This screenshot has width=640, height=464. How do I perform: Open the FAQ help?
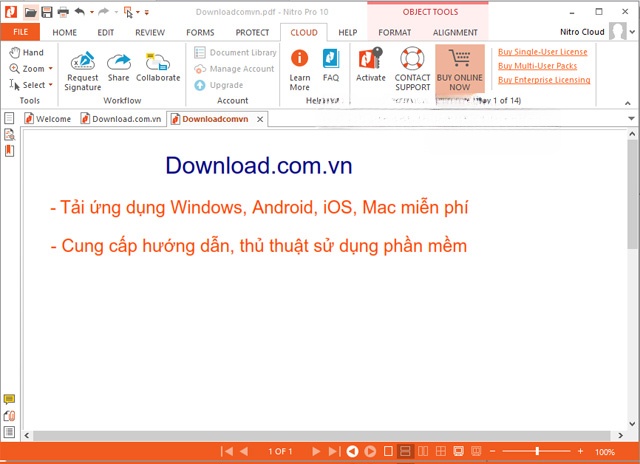coord(331,65)
